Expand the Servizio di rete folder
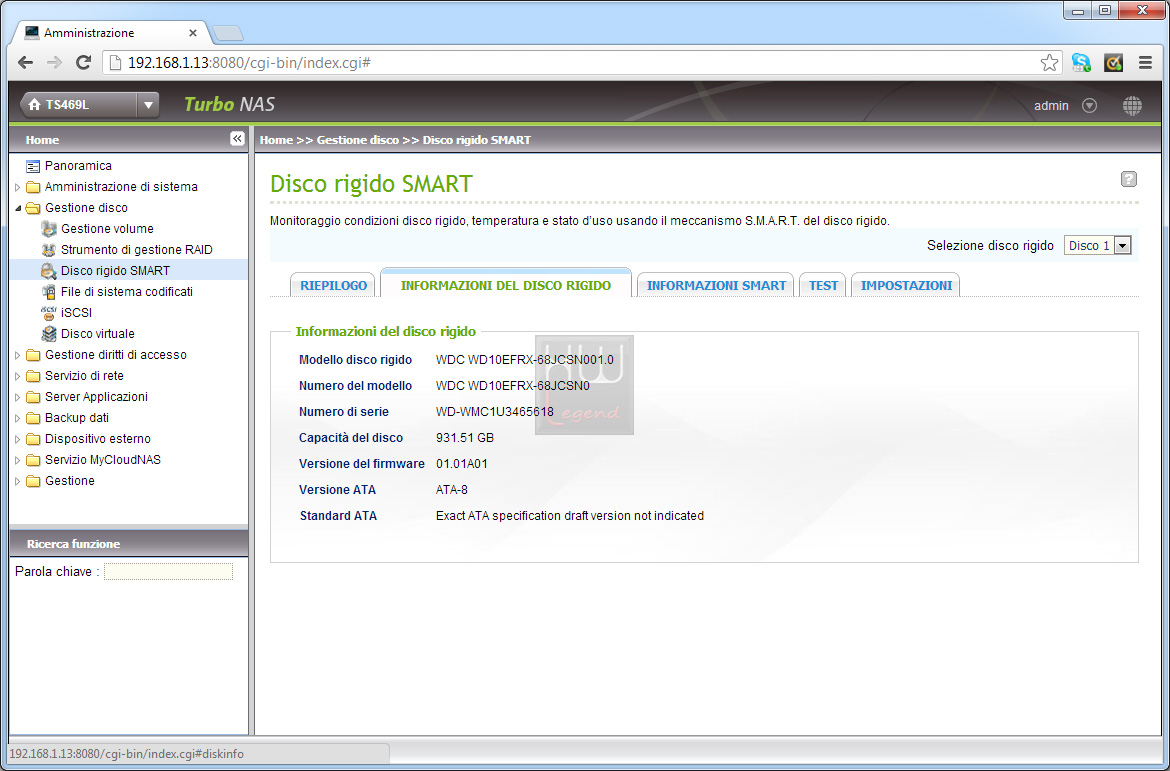This screenshot has height=771, width=1170. point(18,376)
